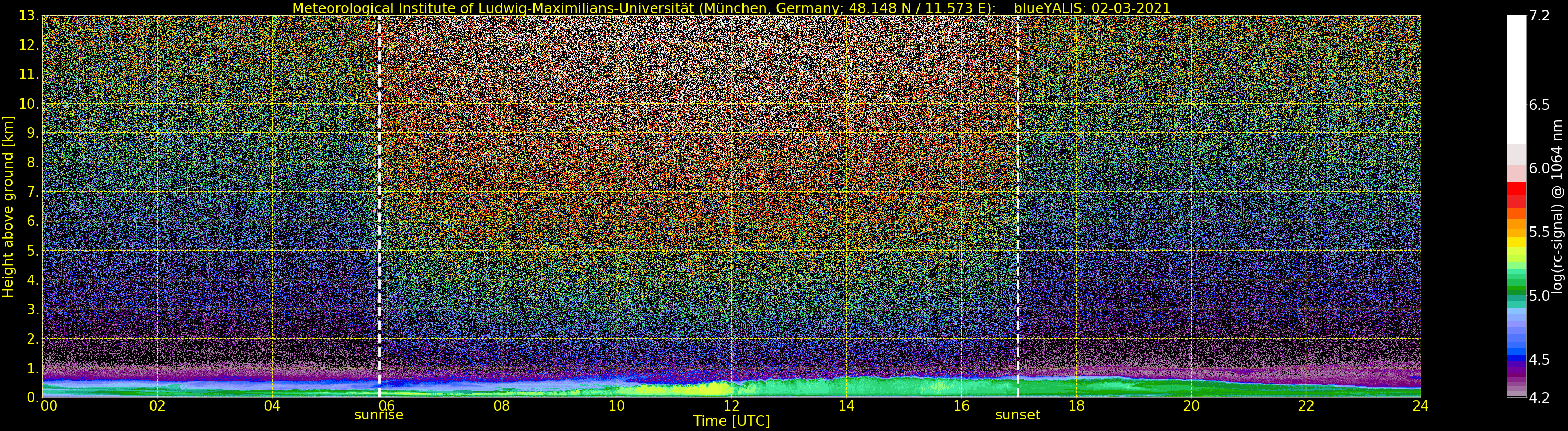Select the sunrise dashed vertical line
1568x431 pixels.
coord(380,206)
